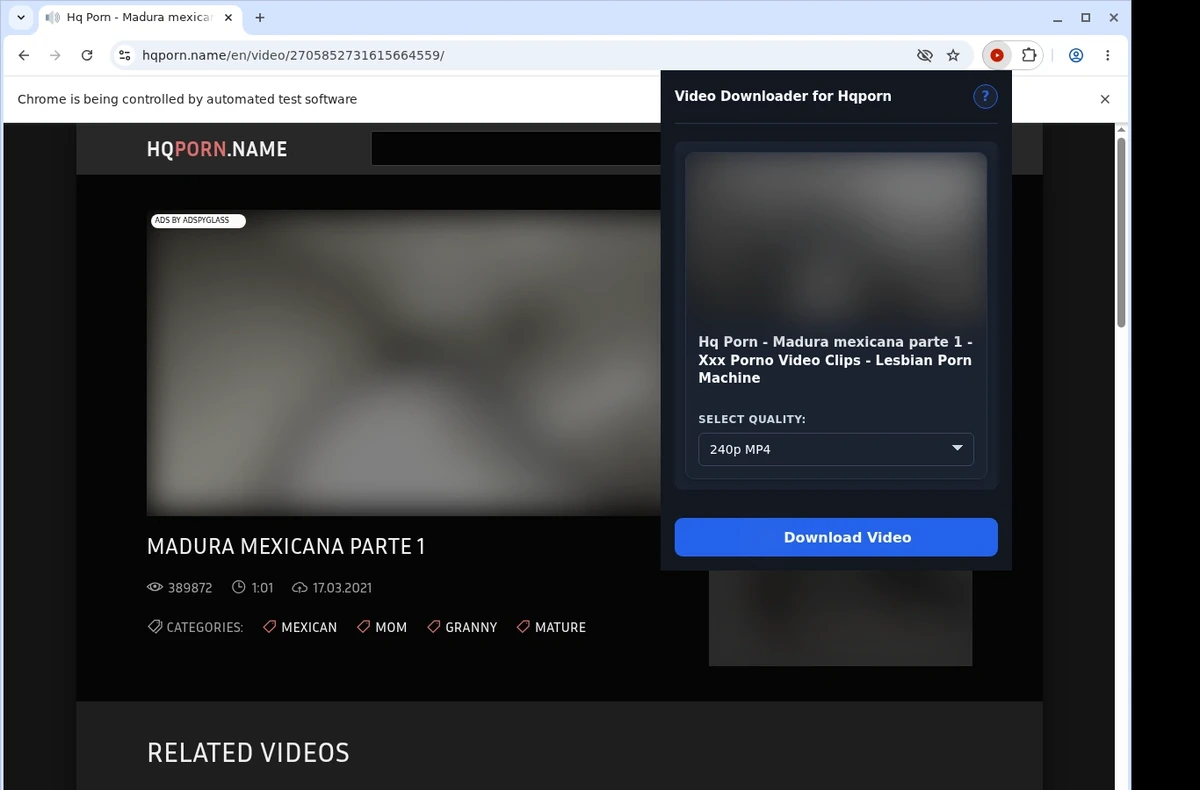Click the Video Downloader for Hqporn title
Viewport: 1200px width, 790px height.
pyautogui.click(x=783, y=96)
